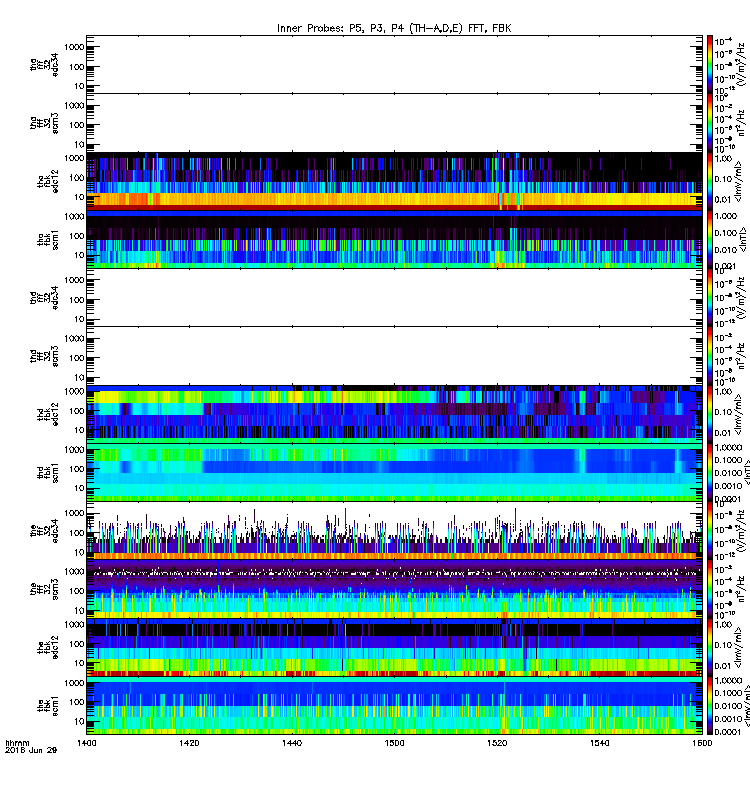Click the 'nT²/Hz' unit label of the tha scm3 color bar
Viewport: 750px width, 800px height.
click(741, 123)
